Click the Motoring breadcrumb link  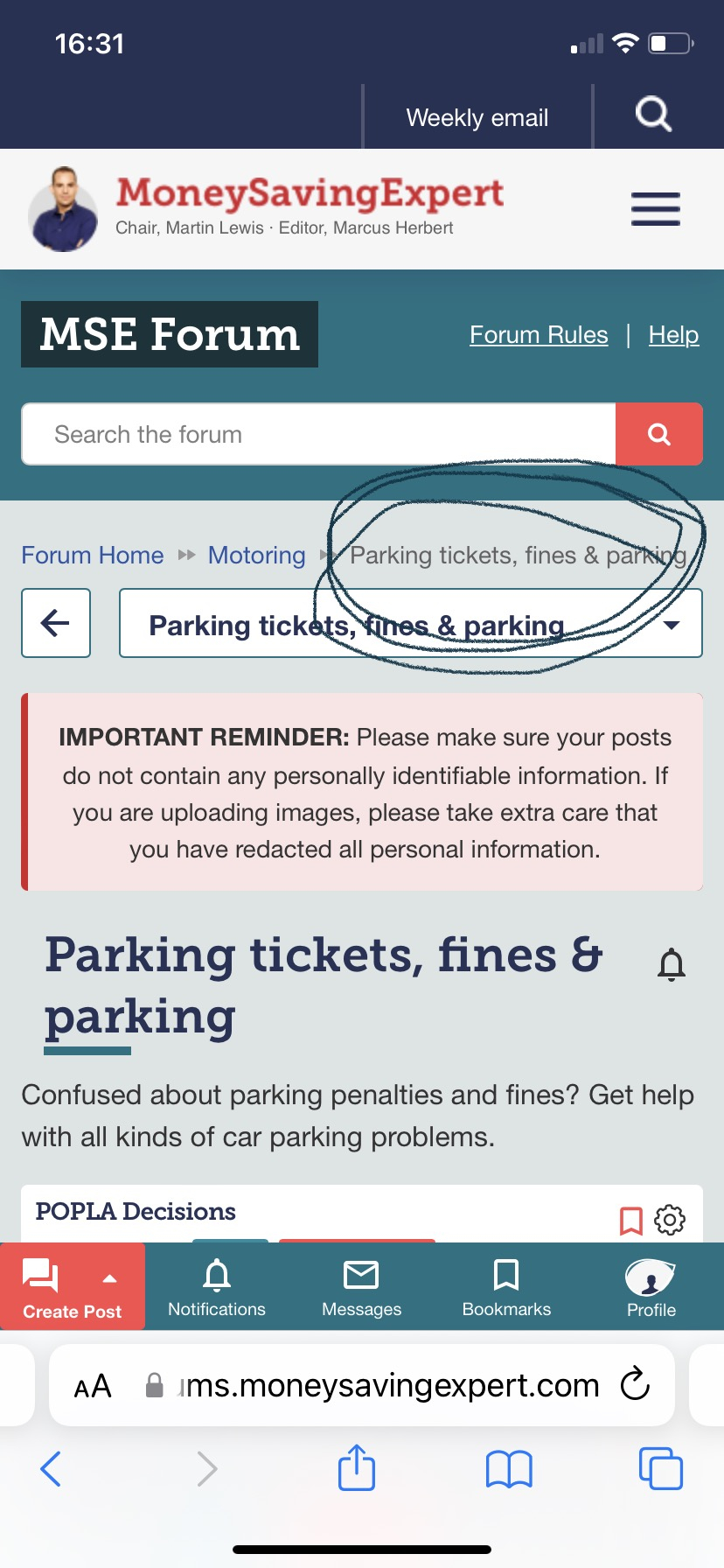point(256,555)
